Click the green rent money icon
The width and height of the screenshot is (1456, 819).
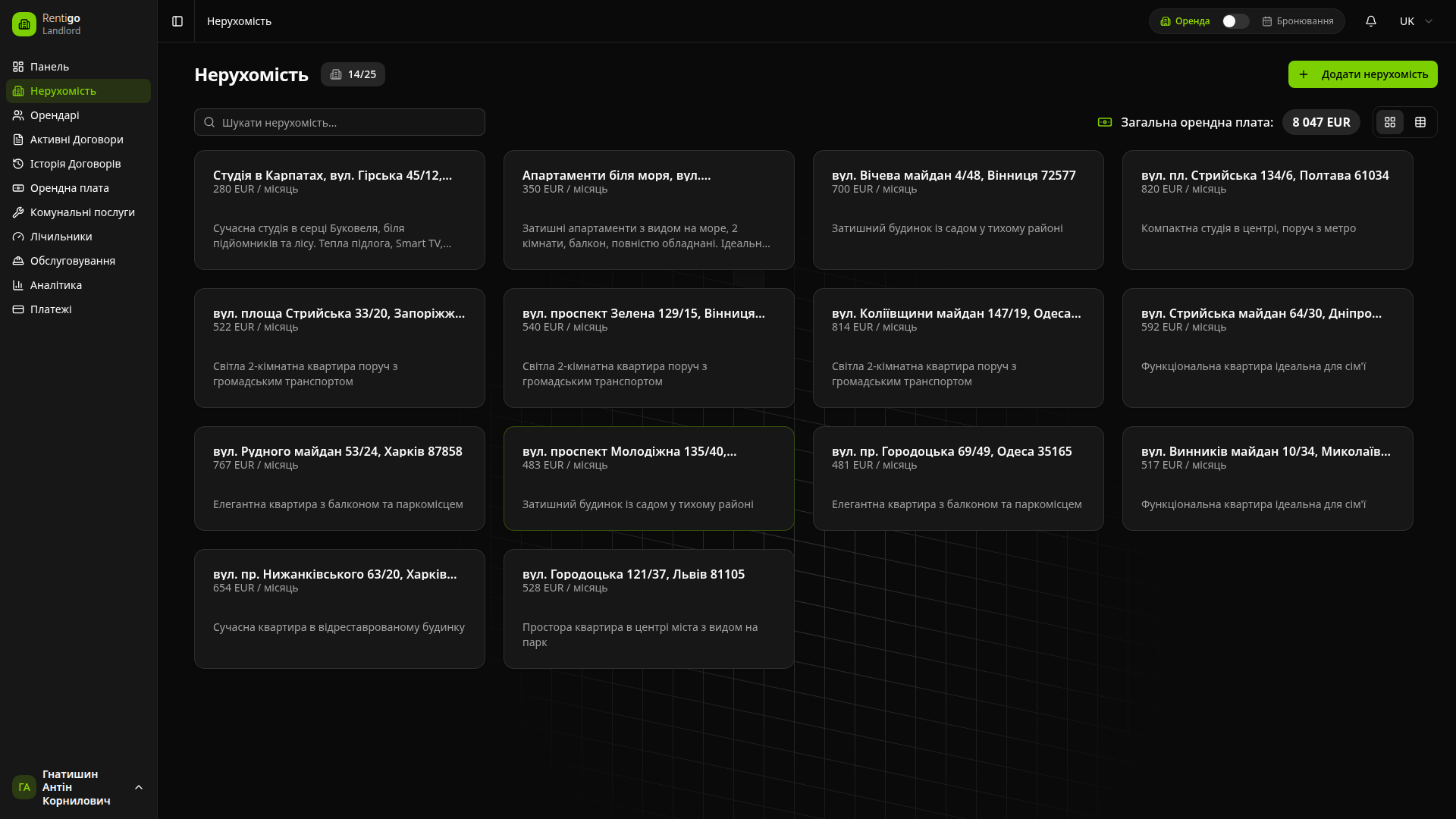tap(1105, 122)
